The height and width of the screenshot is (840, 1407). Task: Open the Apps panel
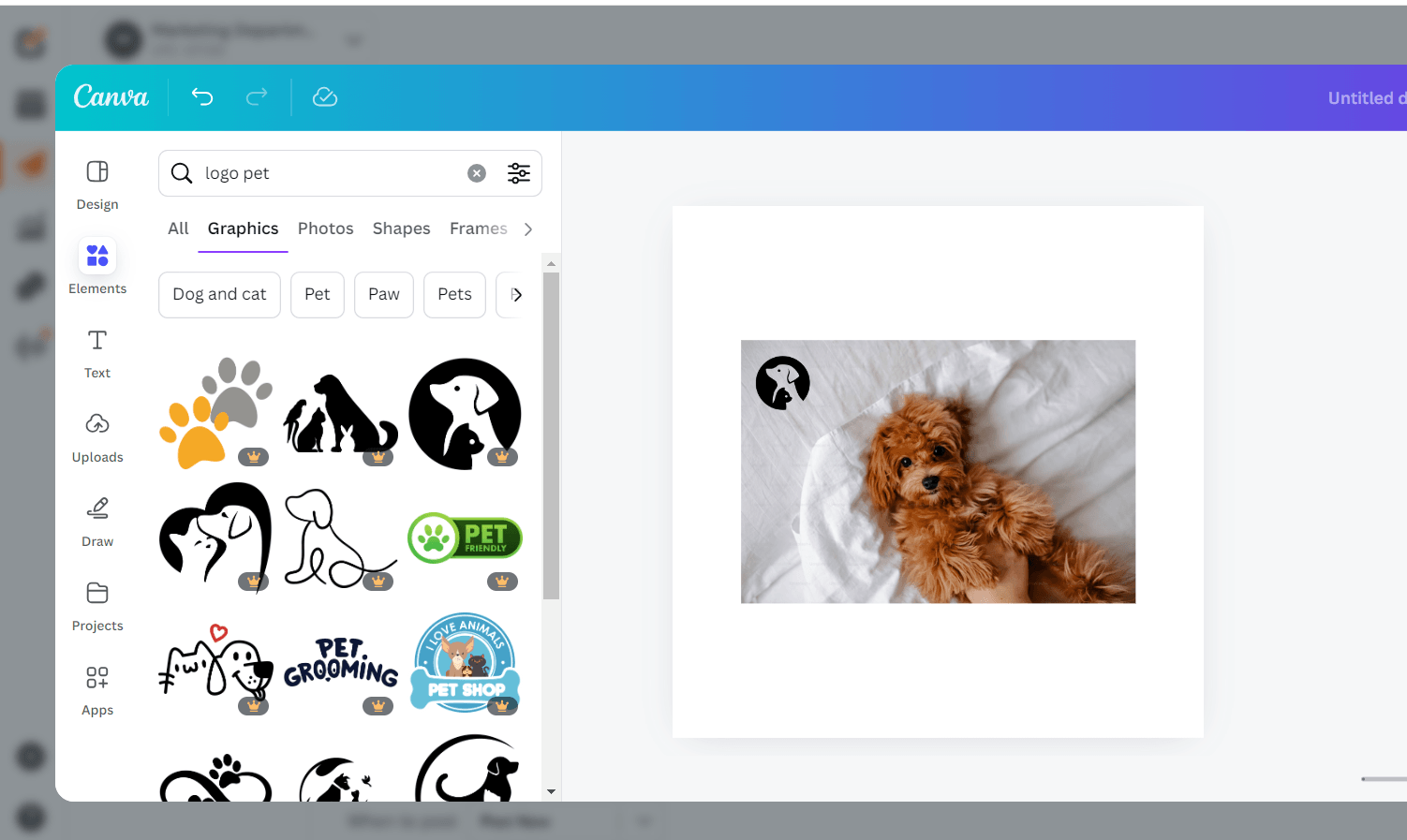(96, 688)
